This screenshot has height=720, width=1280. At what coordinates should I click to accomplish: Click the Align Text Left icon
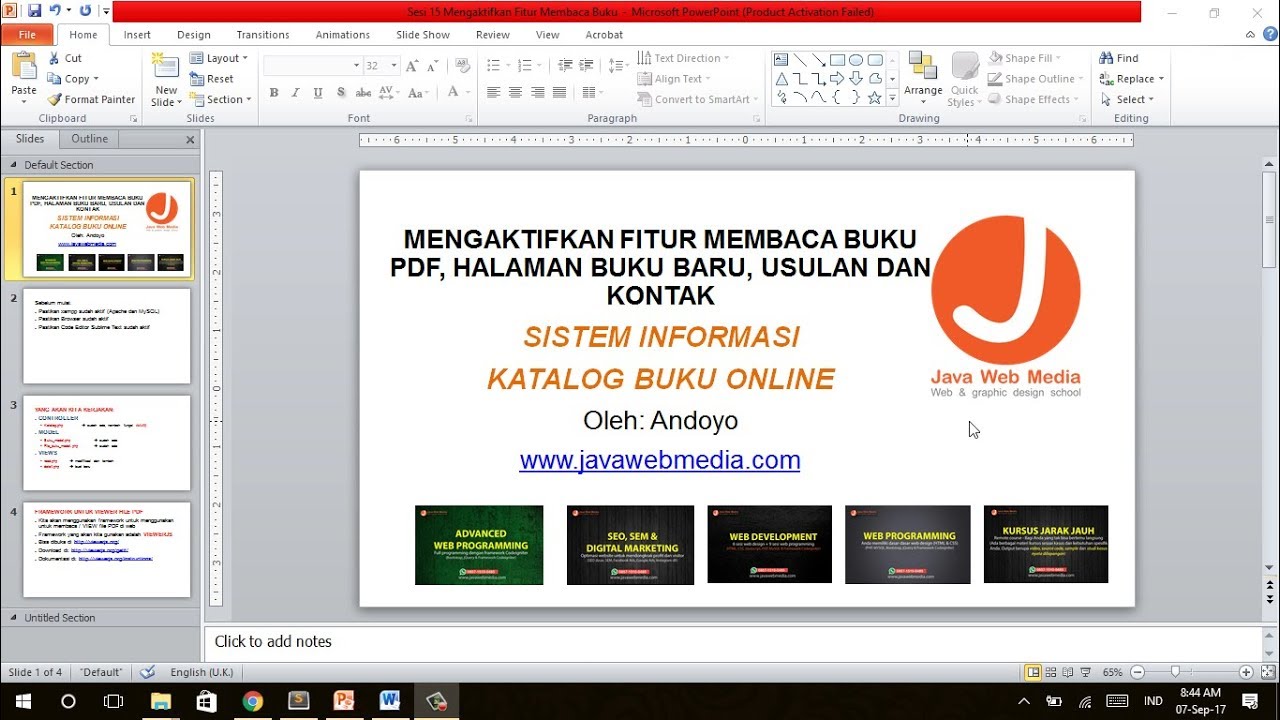click(x=493, y=92)
